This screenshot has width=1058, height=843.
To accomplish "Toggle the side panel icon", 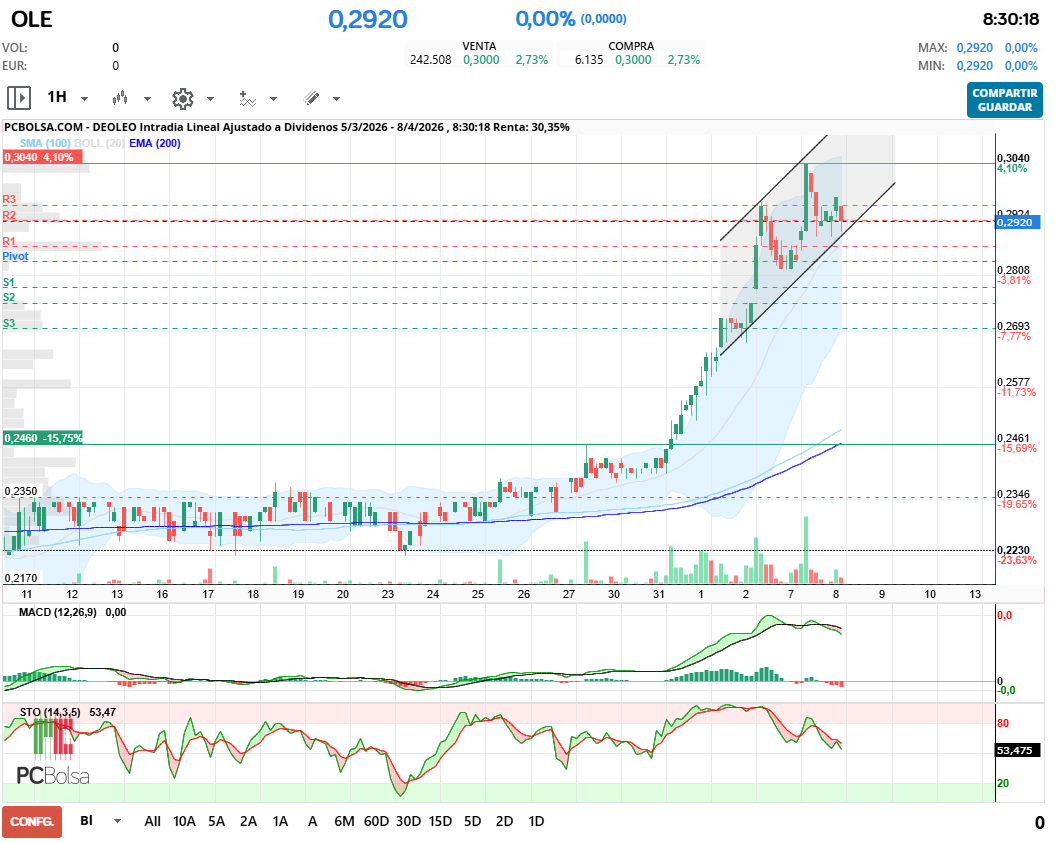I will click(x=19, y=98).
